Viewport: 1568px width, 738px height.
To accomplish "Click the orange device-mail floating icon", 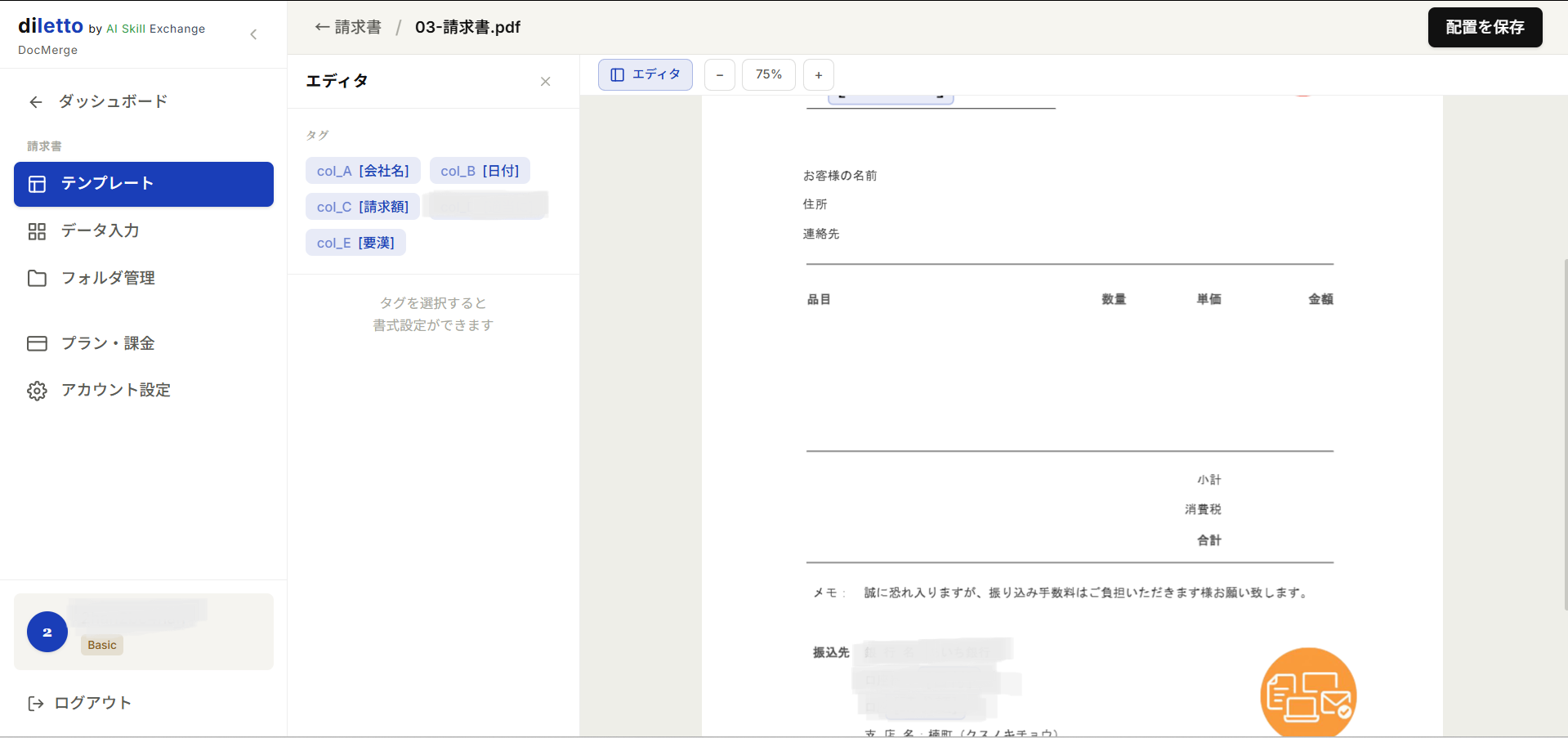I will click(1308, 695).
